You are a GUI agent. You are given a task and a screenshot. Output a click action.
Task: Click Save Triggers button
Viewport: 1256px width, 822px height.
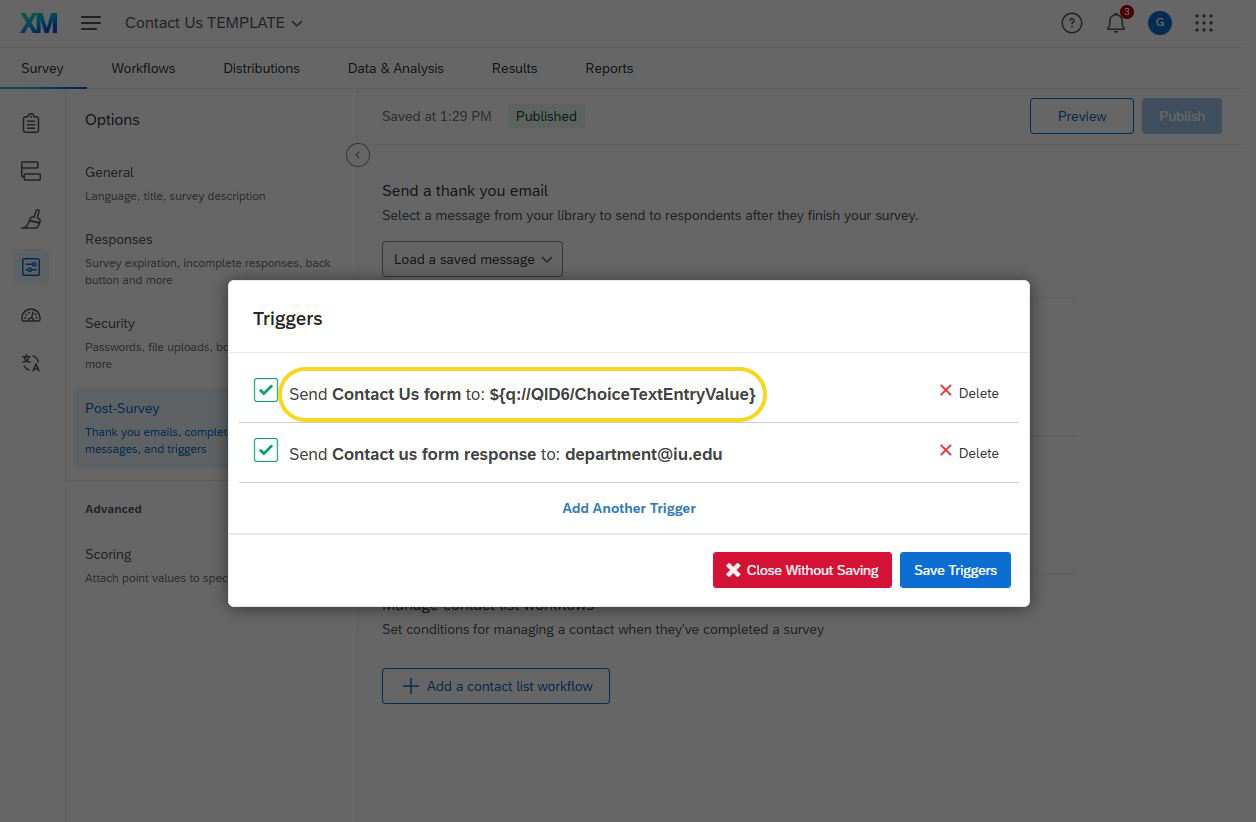pos(955,570)
